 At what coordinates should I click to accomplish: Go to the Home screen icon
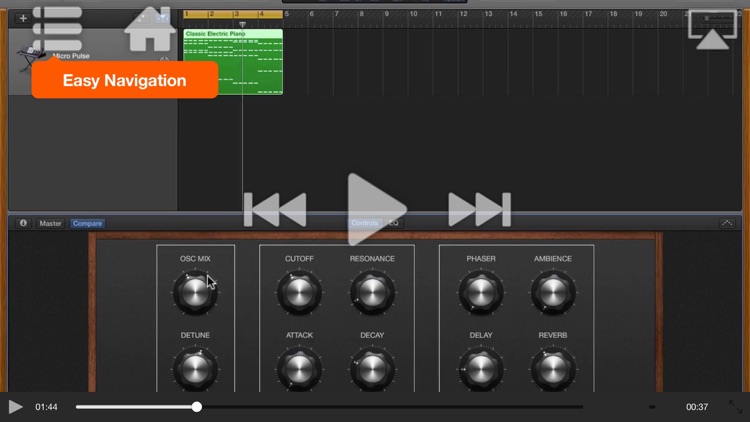click(x=150, y=29)
